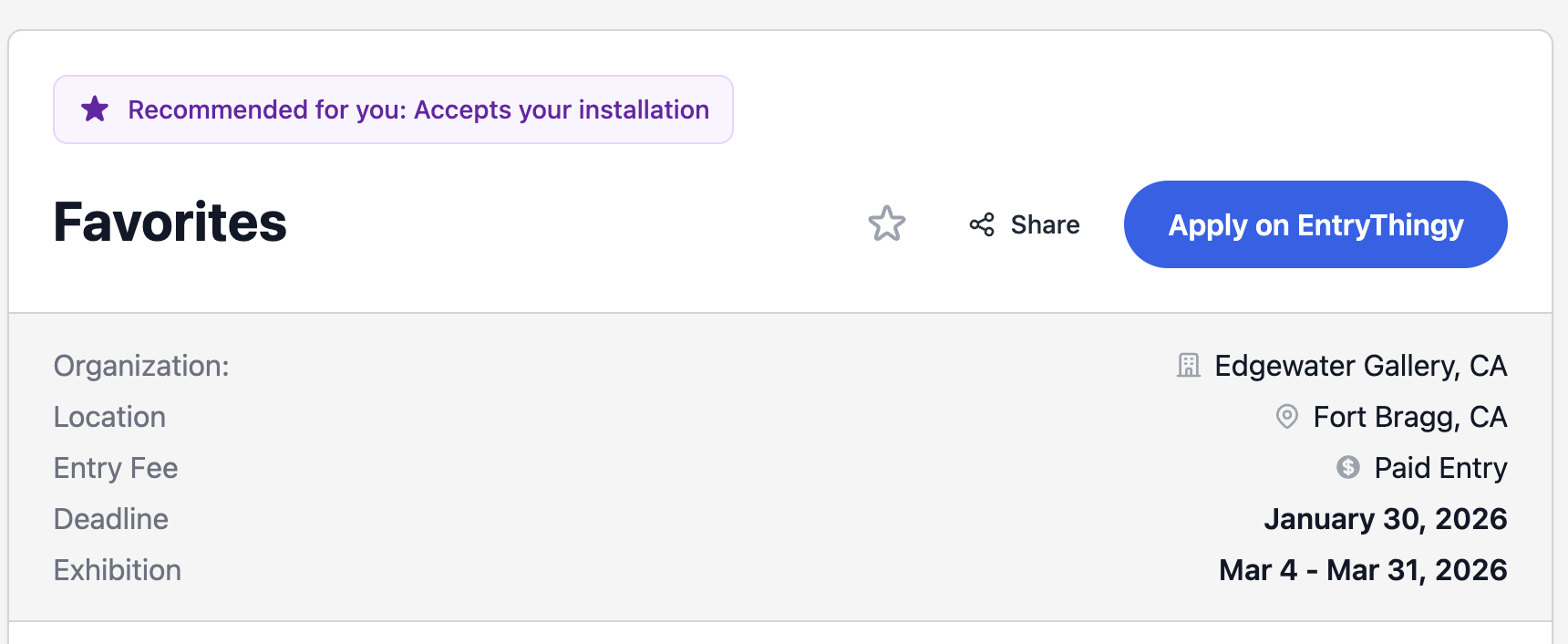Click the Organization field label
1568x644 pixels.
pyautogui.click(x=141, y=366)
